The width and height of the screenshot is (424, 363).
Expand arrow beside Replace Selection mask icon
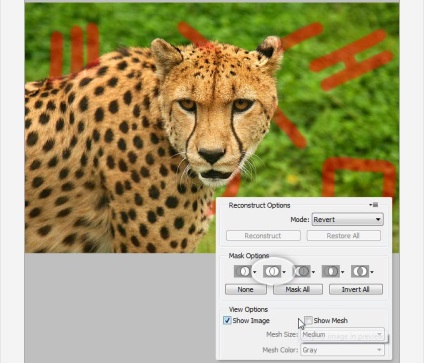[x=255, y=272]
